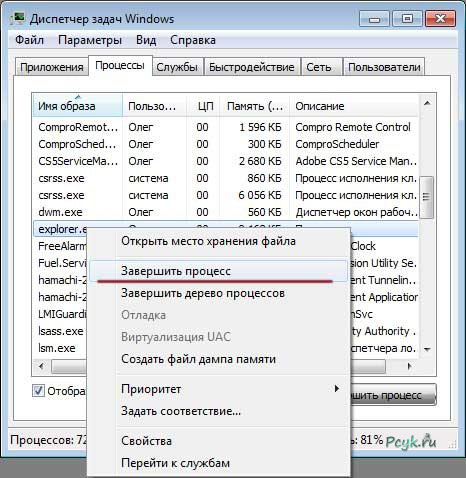
Task: Open Свойства from context menu
Action: 218,441
